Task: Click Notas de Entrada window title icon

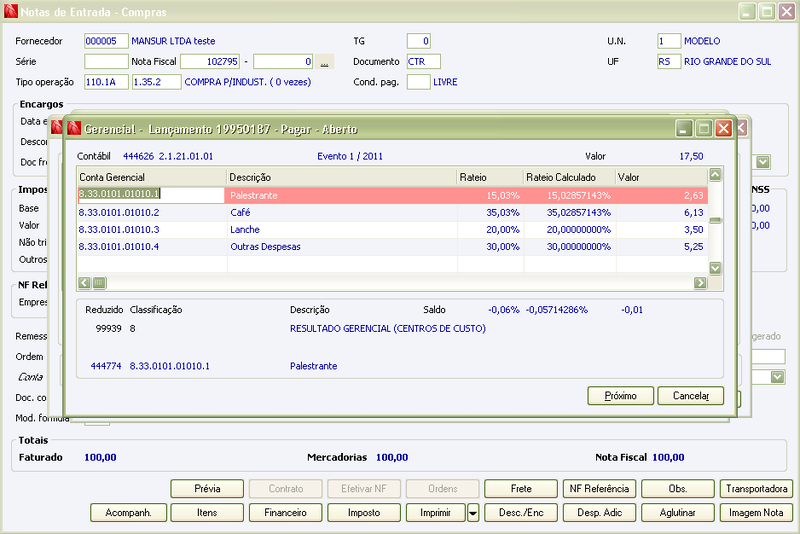Action: (x=11, y=11)
